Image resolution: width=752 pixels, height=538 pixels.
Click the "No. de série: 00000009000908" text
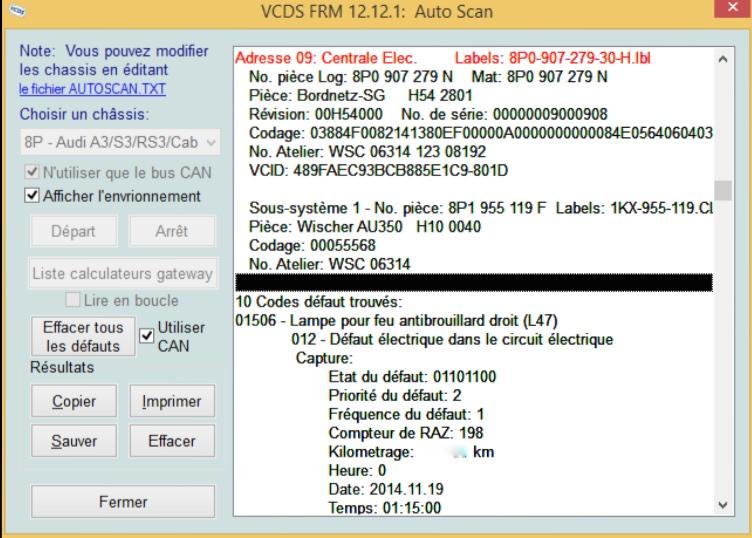coord(505,114)
